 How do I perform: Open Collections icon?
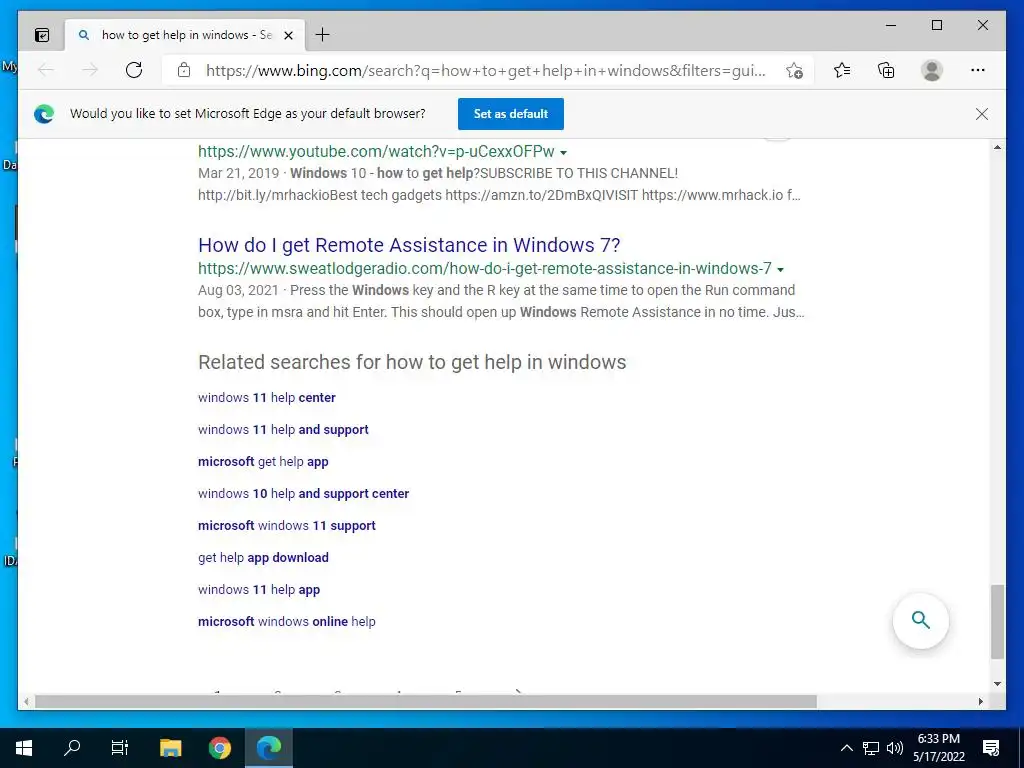point(886,70)
